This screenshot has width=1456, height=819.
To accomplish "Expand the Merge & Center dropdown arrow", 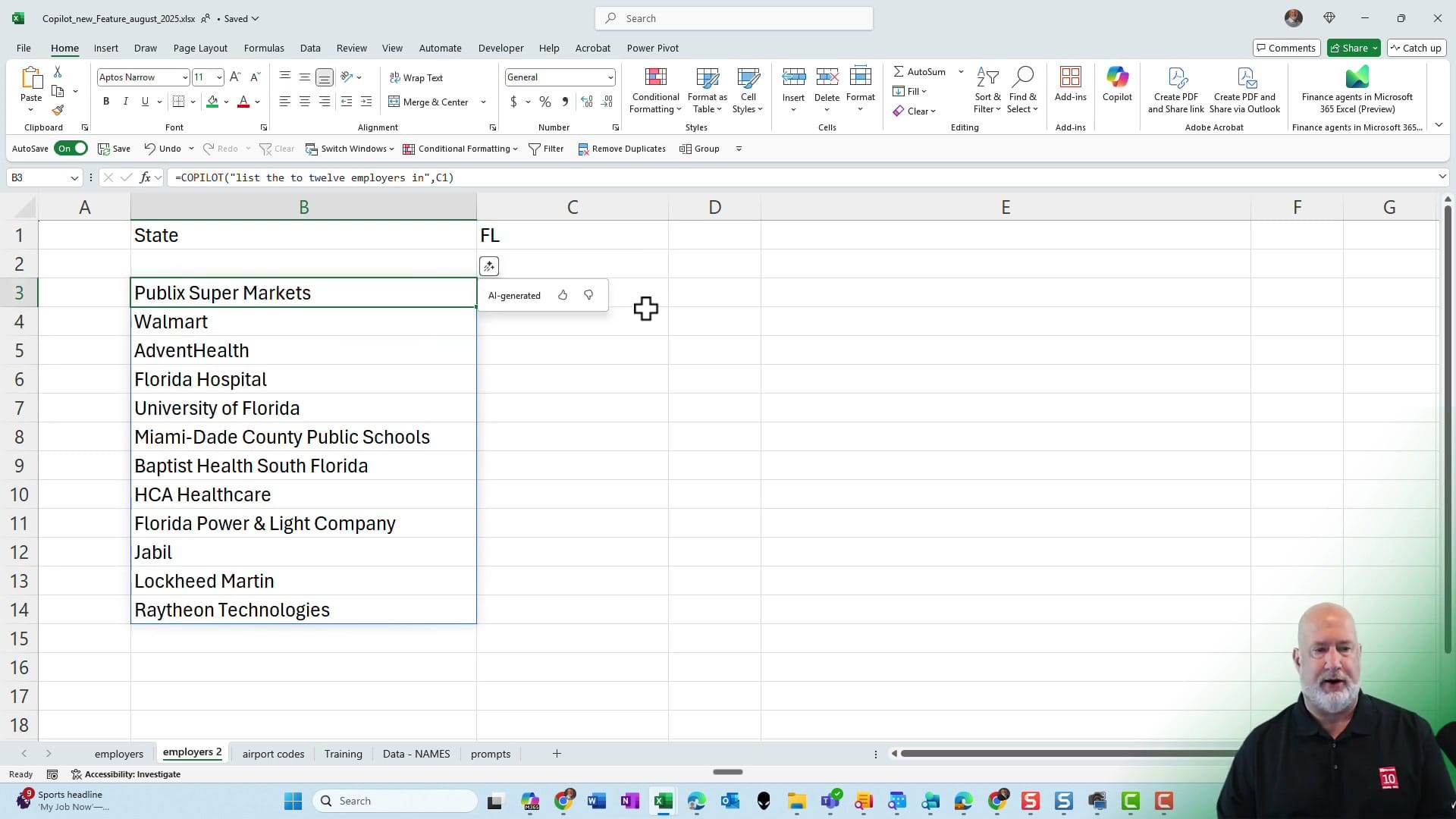I will pyautogui.click(x=483, y=101).
